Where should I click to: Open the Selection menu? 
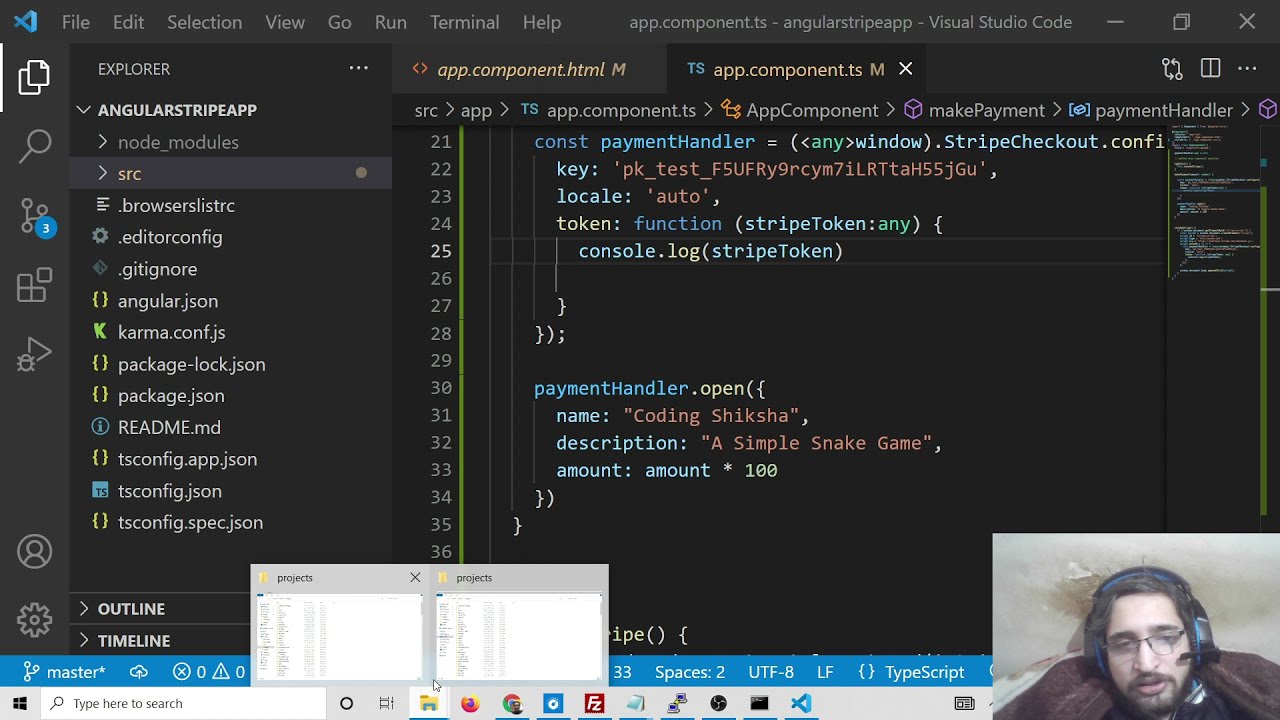[x=204, y=22]
